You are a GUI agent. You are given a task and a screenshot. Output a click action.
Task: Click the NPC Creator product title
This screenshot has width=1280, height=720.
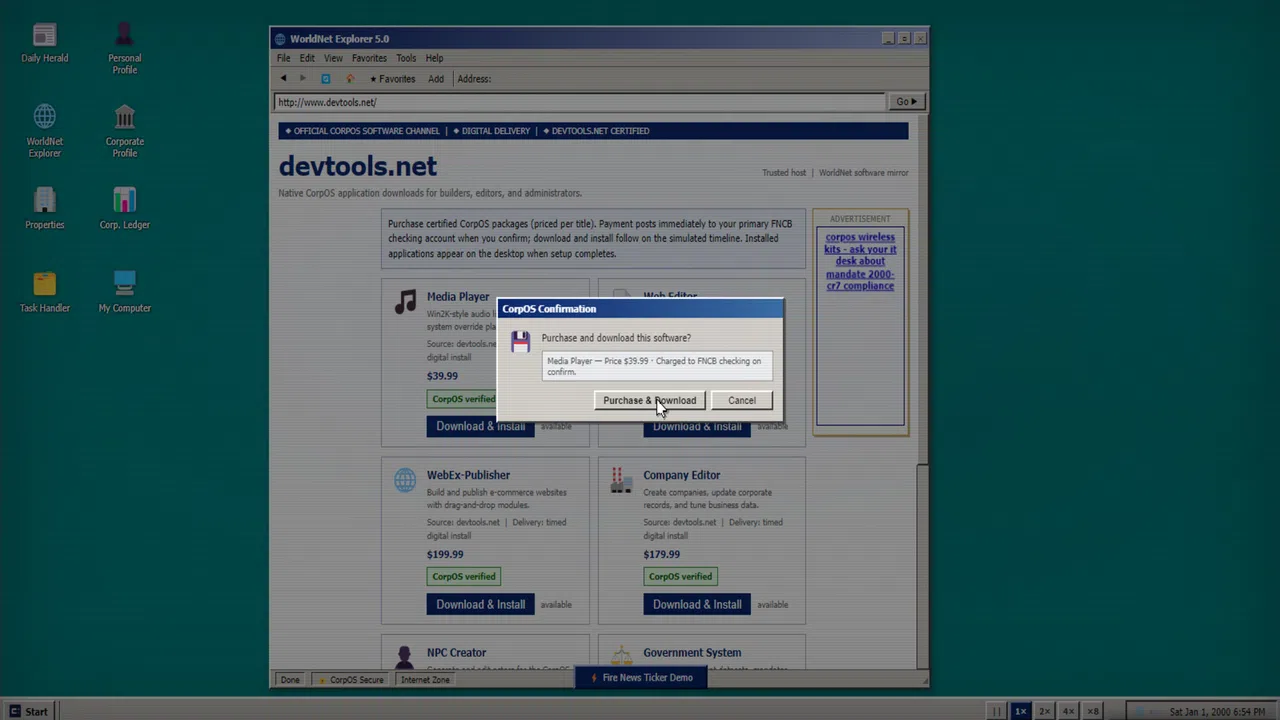pos(456,653)
